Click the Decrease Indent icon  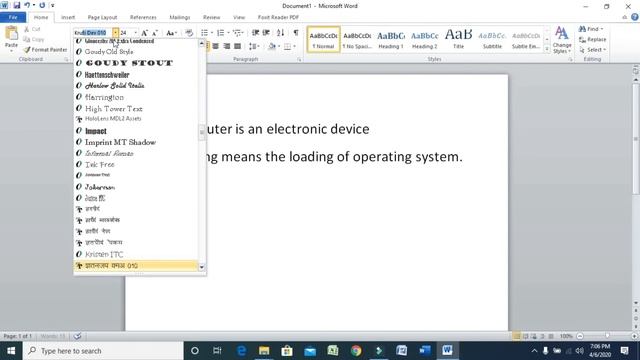click(x=255, y=33)
